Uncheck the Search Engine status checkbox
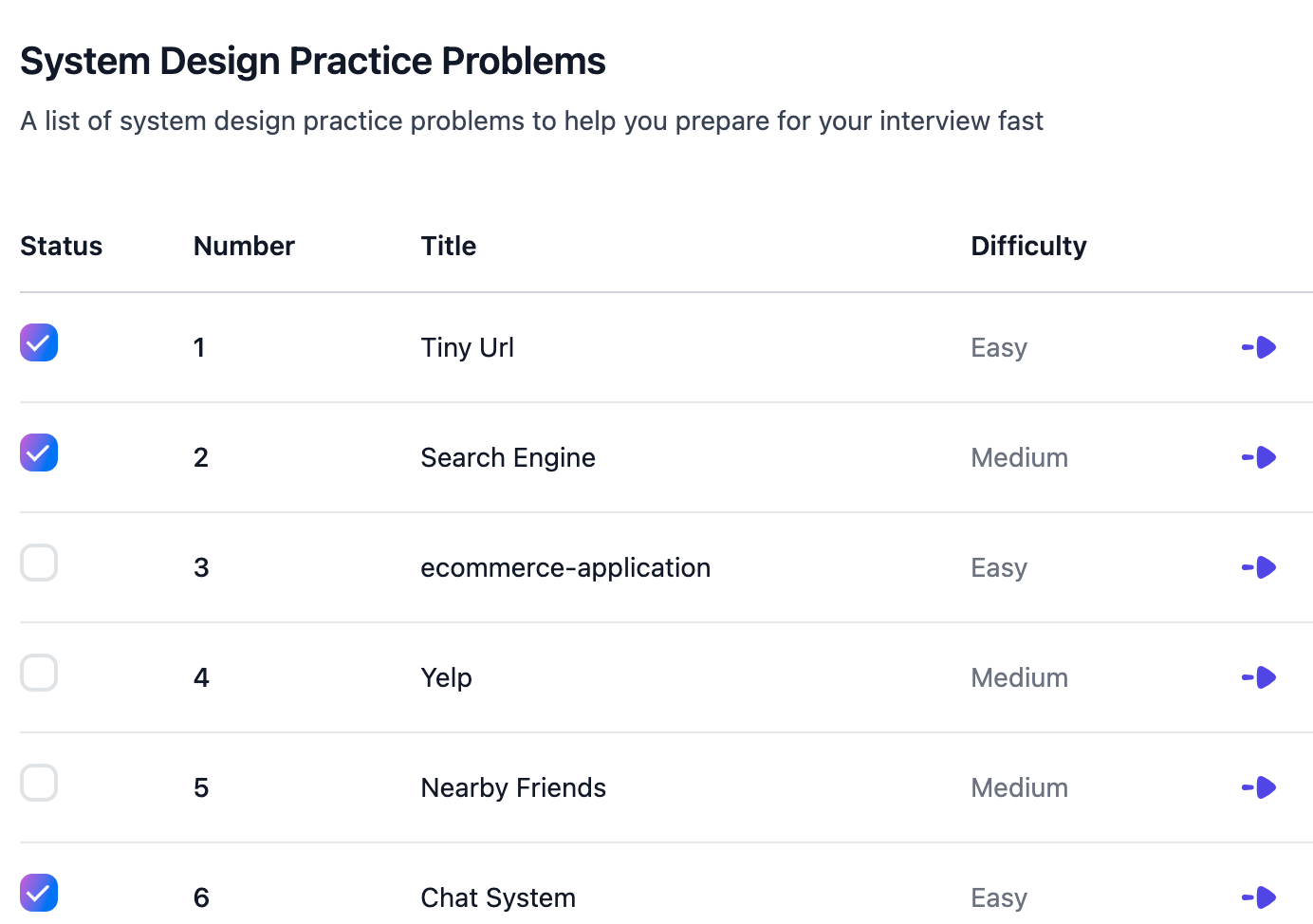1313x924 pixels. [39, 453]
